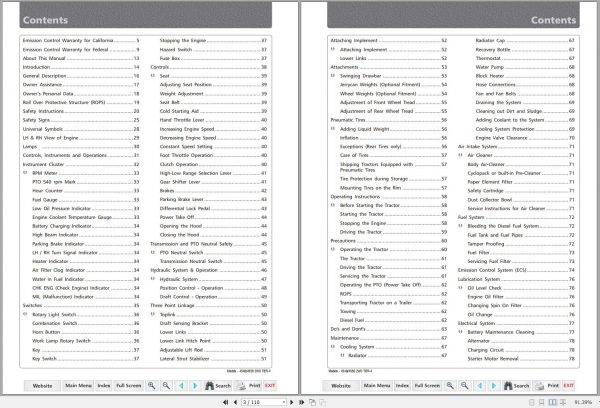Click zoom out magnifier on right page toolbar

pos(465,385)
